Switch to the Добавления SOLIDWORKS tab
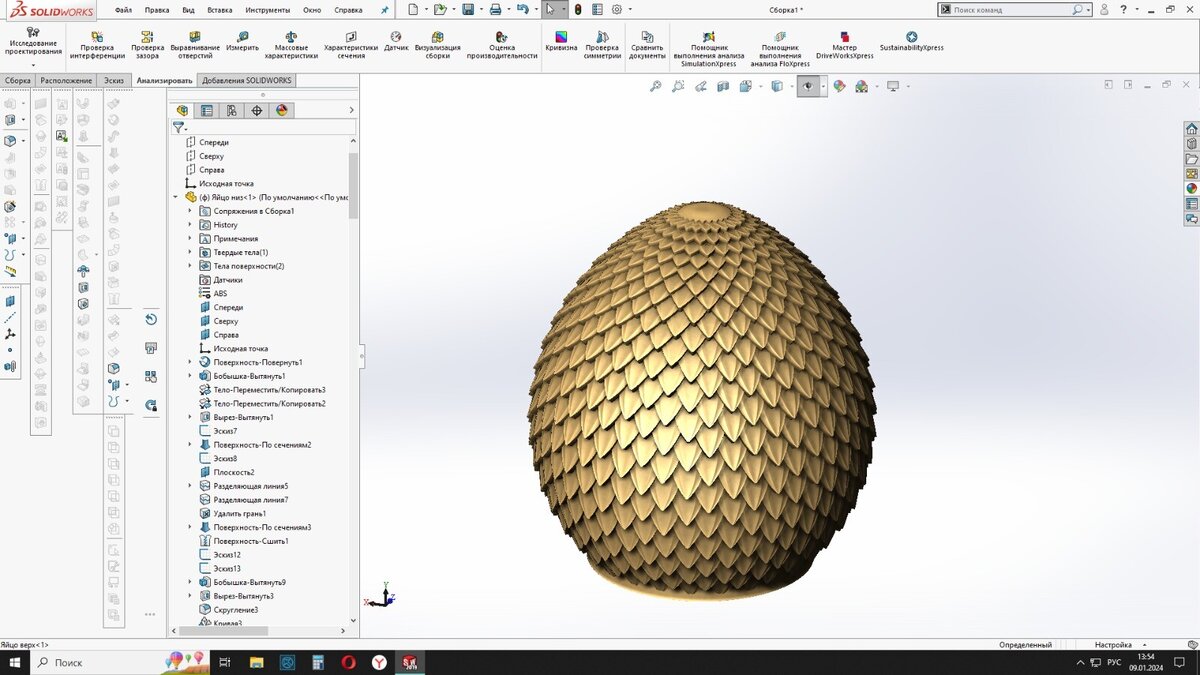Screen dimensions: 1200x675 click(x=246, y=80)
